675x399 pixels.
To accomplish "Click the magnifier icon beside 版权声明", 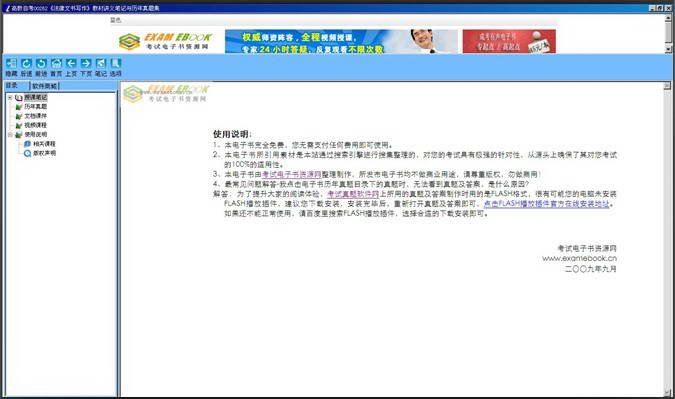I will [28, 153].
